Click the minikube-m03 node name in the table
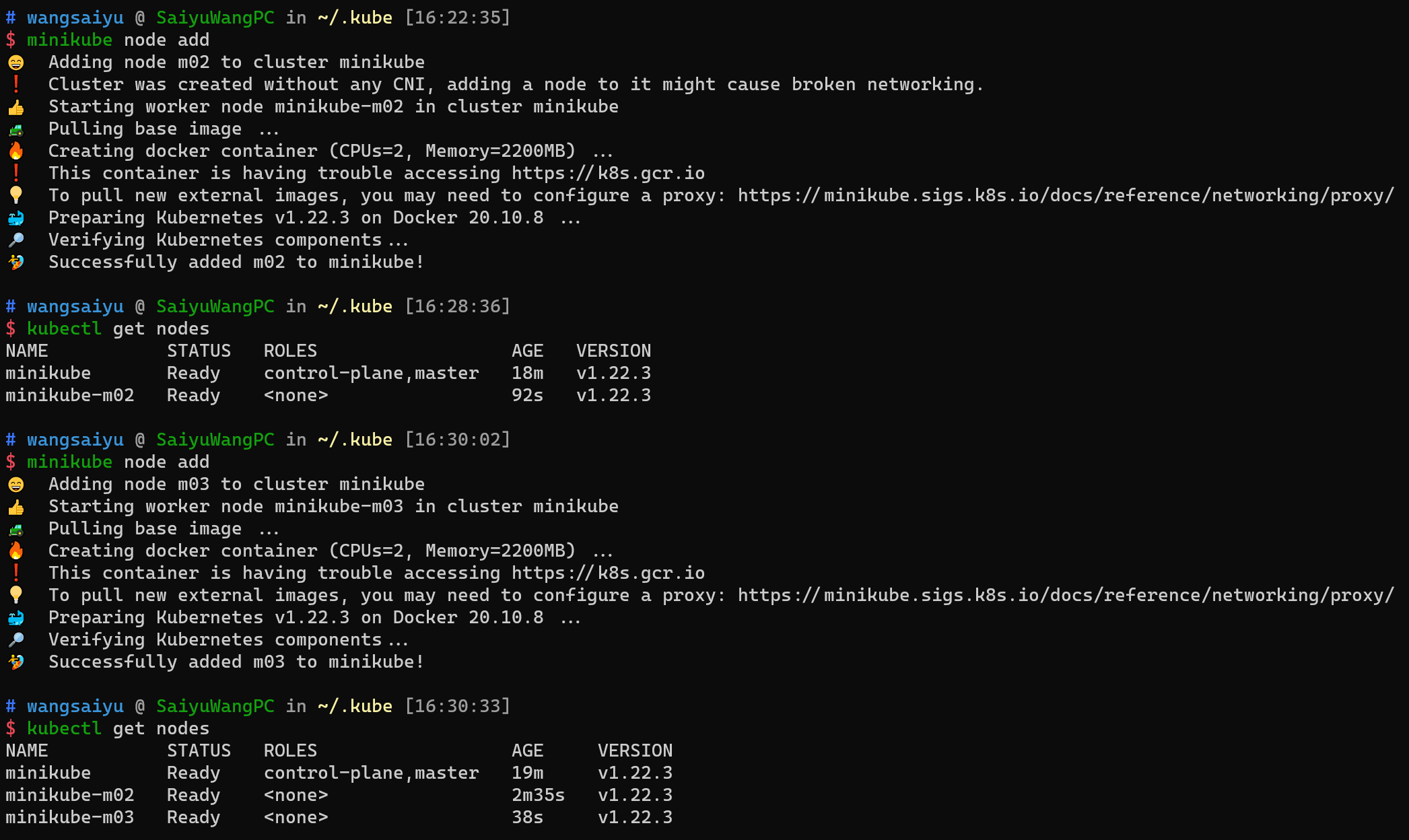Image resolution: width=1409 pixels, height=840 pixels. pos(70,818)
